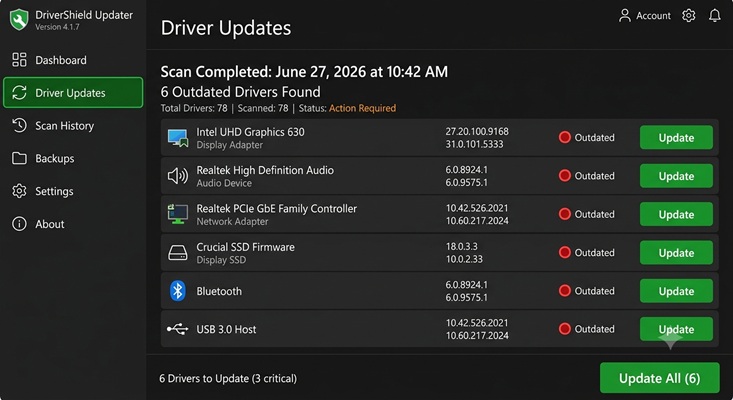733x400 pixels.
Task: Click Audio Device subtitle
Action: pos(224,183)
